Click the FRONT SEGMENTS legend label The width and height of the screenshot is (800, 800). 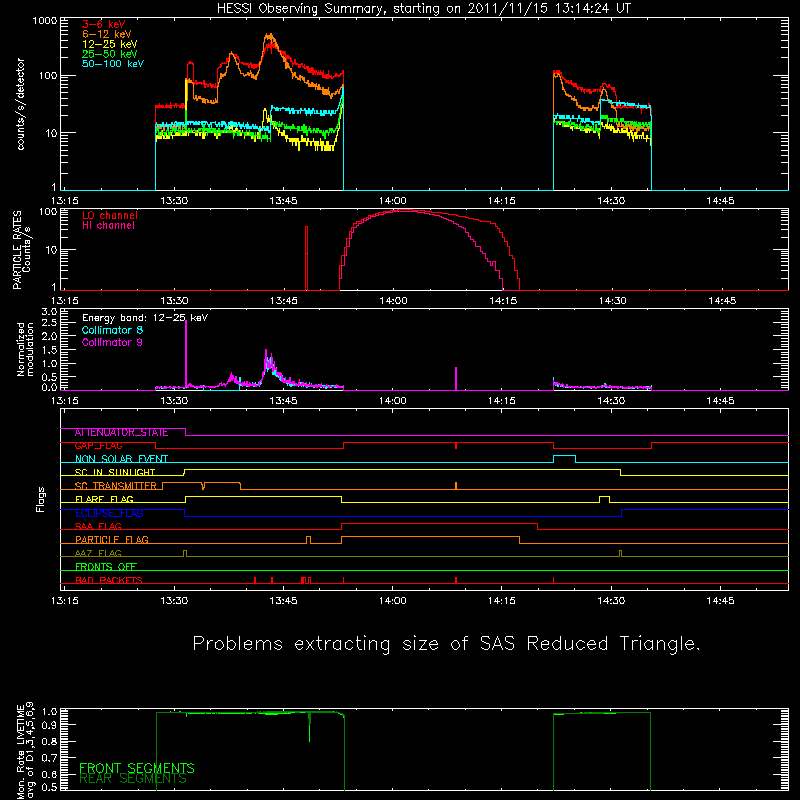point(137,768)
